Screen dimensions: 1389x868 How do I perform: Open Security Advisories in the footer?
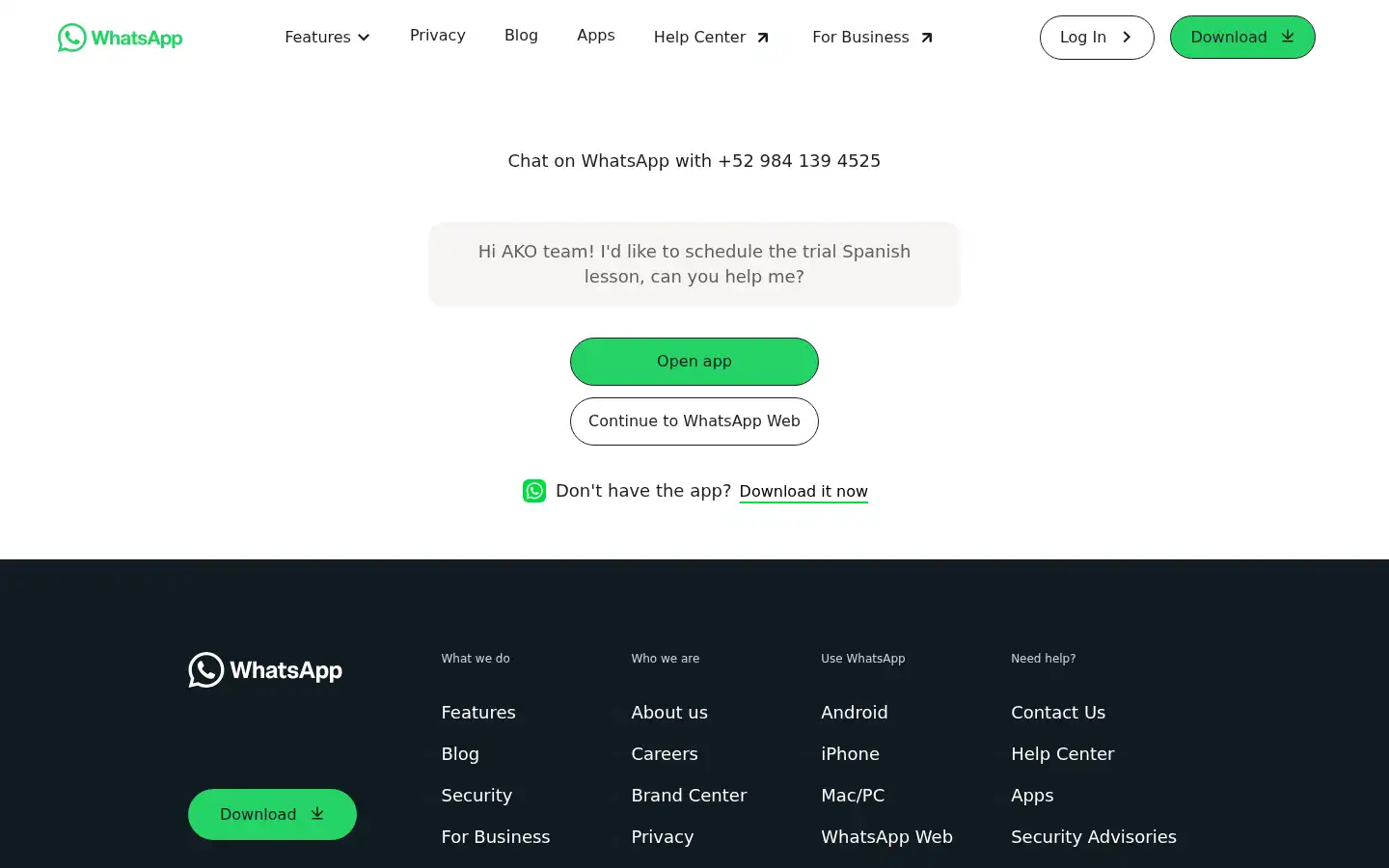click(x=1094, y=837)
